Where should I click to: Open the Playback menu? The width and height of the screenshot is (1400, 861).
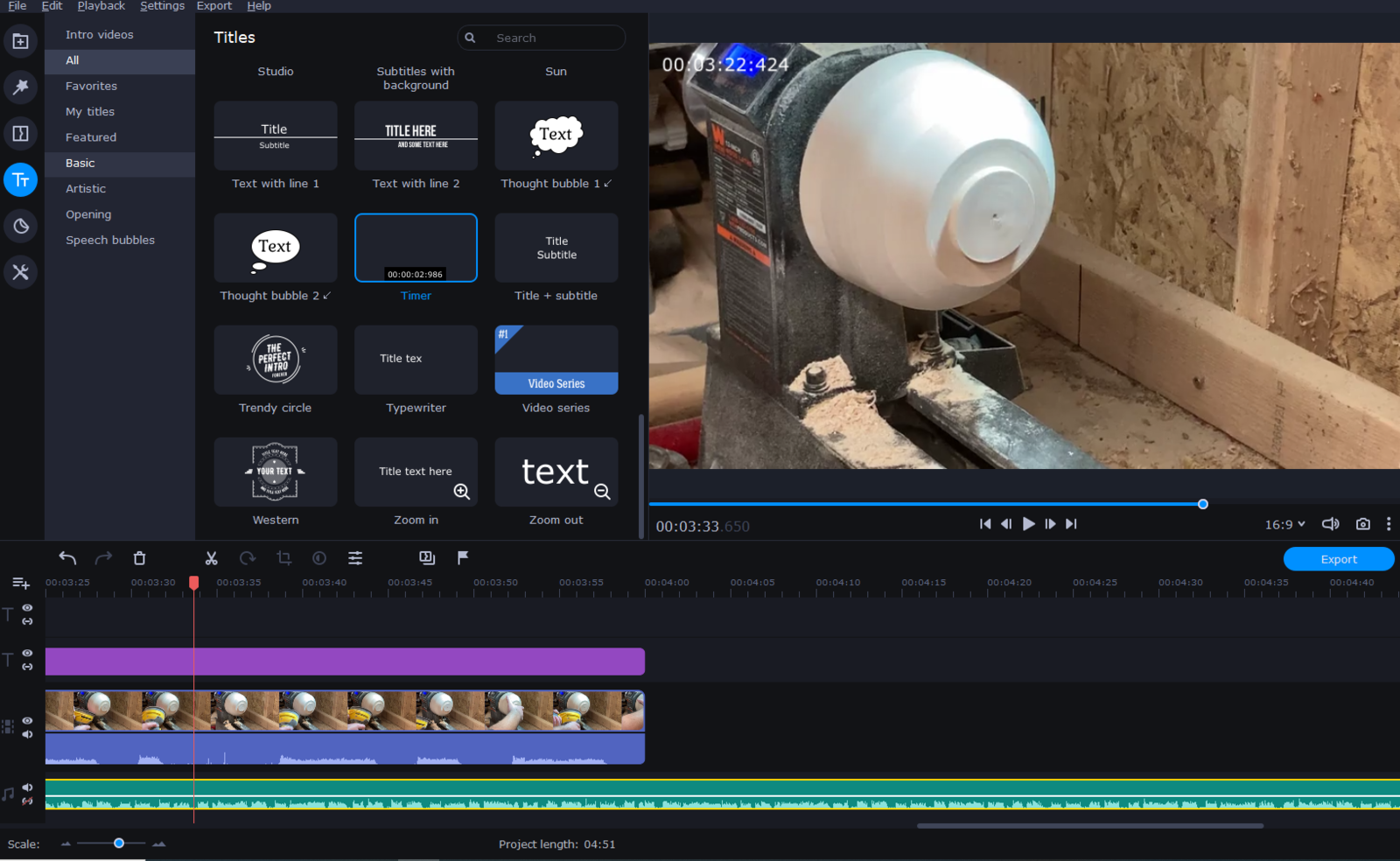pos(101,6)
